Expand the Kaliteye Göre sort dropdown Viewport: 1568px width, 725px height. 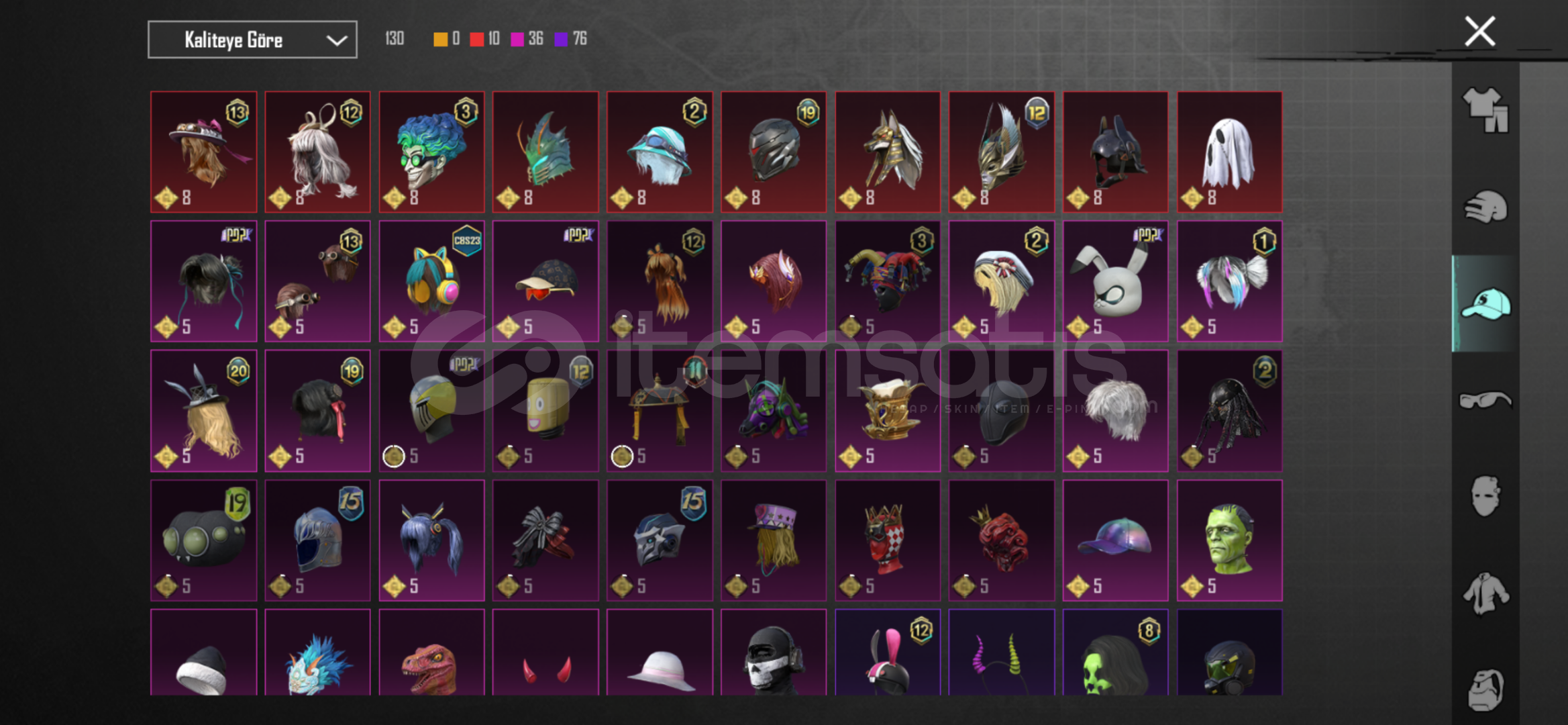coord(252,40)
